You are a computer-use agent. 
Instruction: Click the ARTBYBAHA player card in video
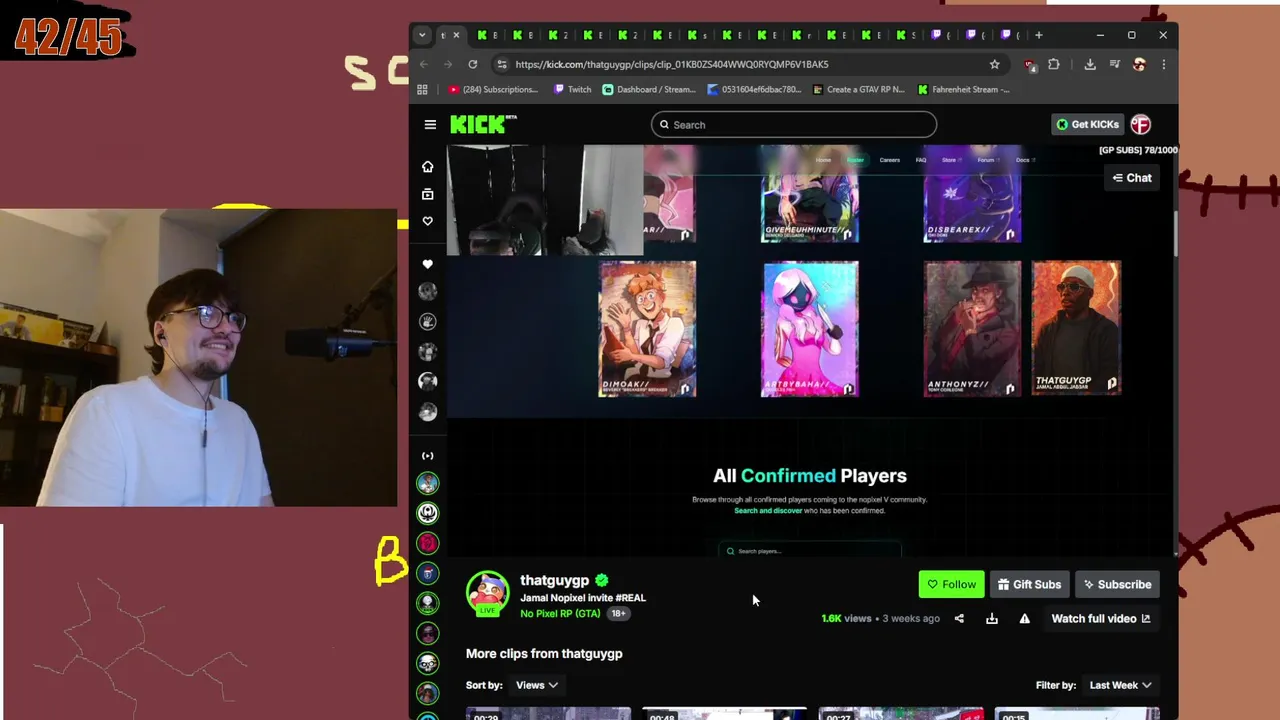(x=810, y=329)
